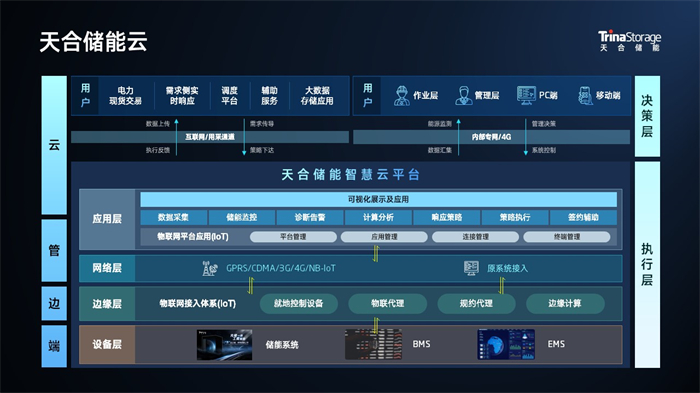Click the 作业层 worker helmet icon
Image resolution: width=700 pixels, height=393 pixels.
pyautogui.click(x=402, y=96)
